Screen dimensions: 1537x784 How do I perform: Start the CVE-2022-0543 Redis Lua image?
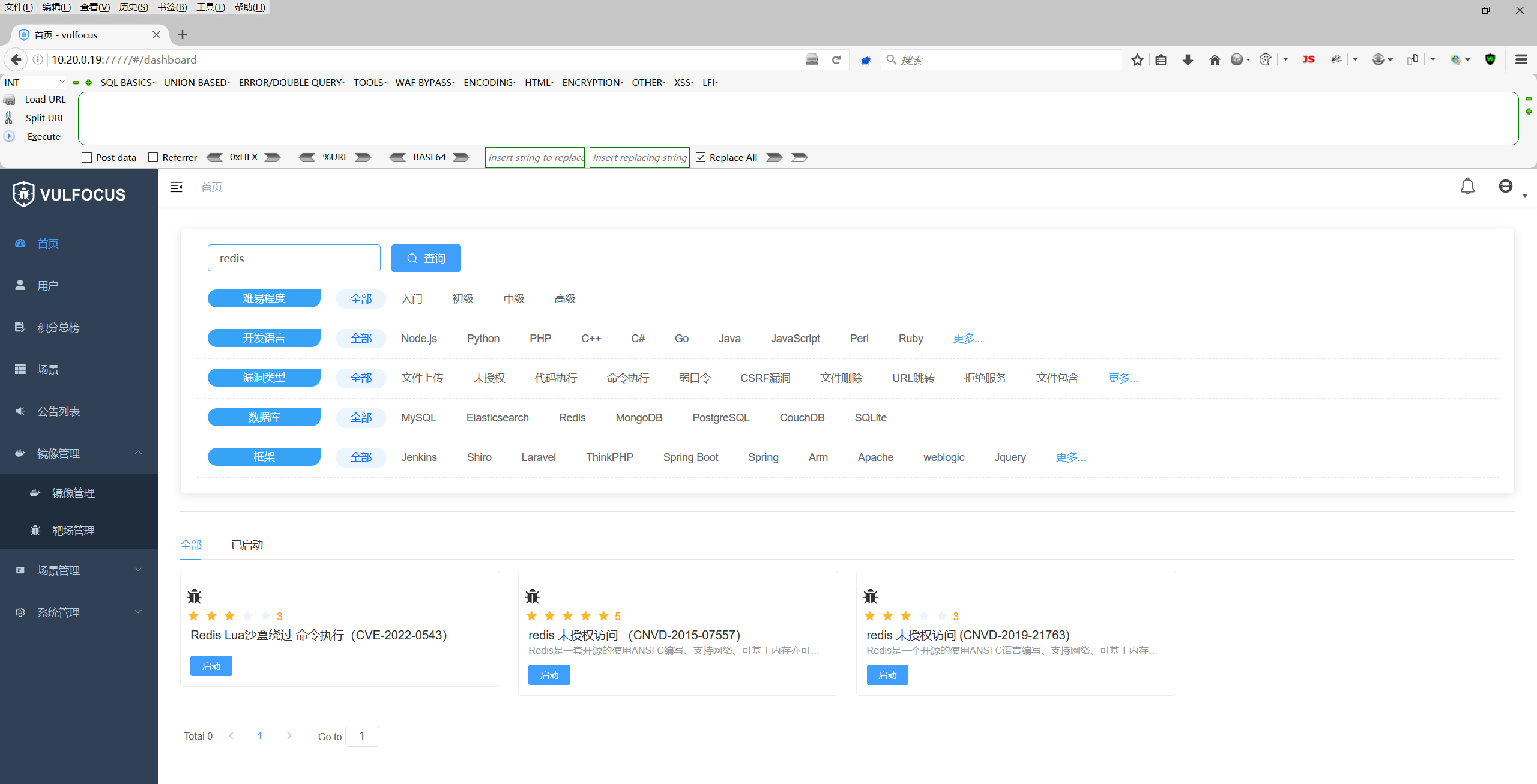tap(211, 666)
